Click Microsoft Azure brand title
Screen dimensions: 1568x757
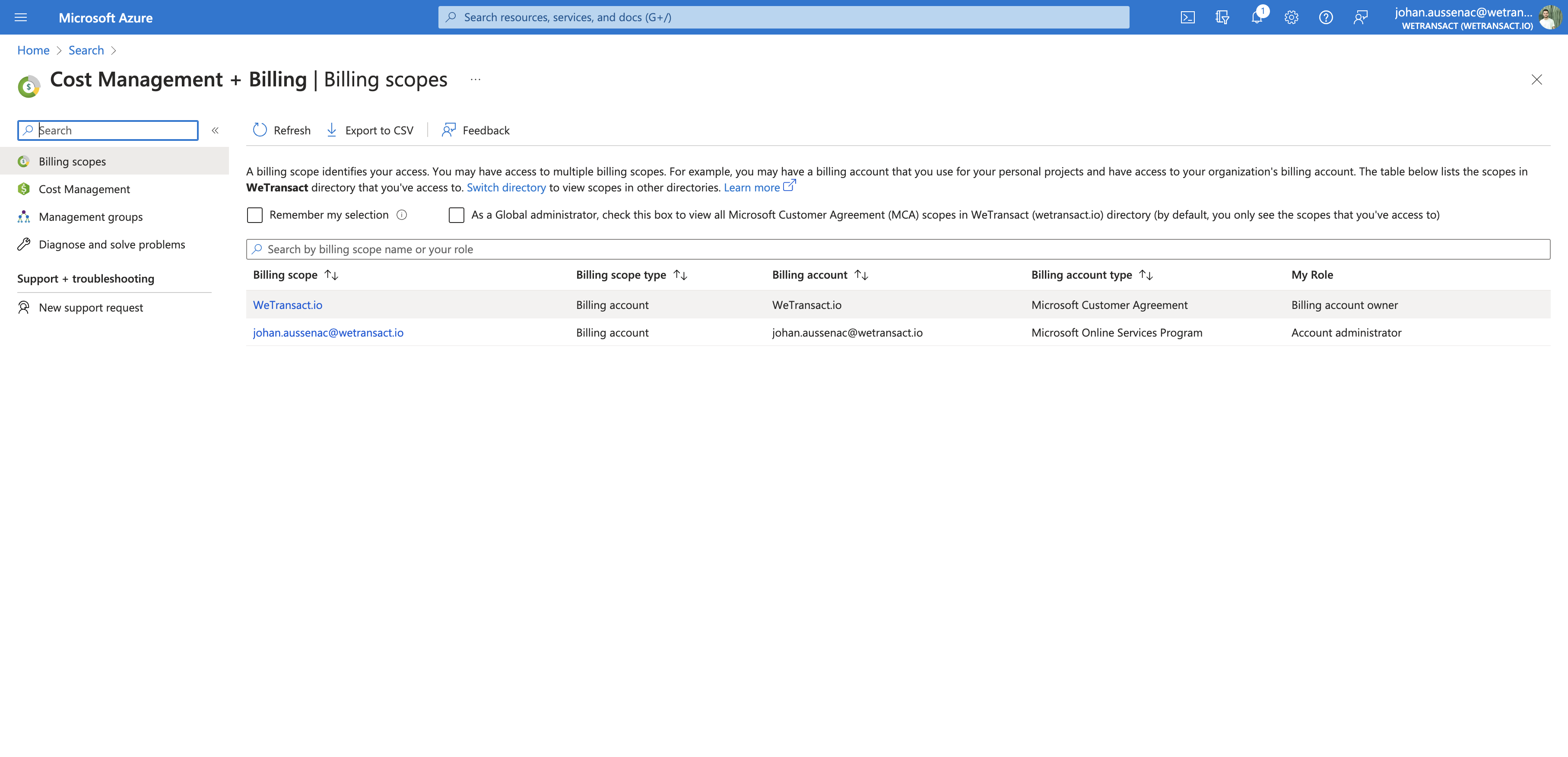(x=106, y=18)
